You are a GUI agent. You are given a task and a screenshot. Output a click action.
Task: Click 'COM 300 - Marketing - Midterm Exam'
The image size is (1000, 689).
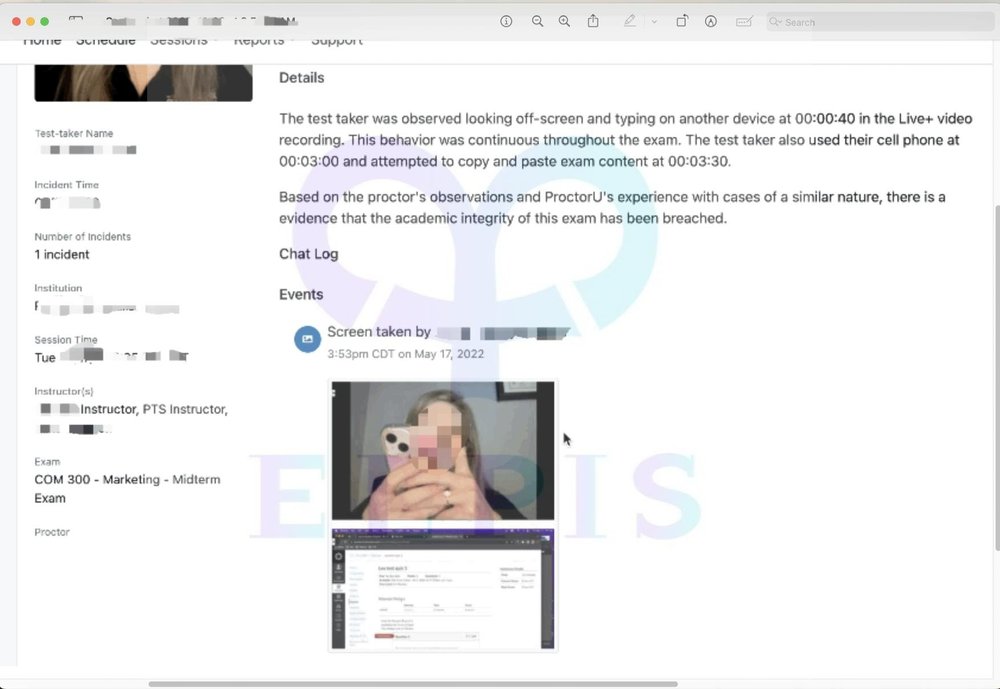[128, 489]
